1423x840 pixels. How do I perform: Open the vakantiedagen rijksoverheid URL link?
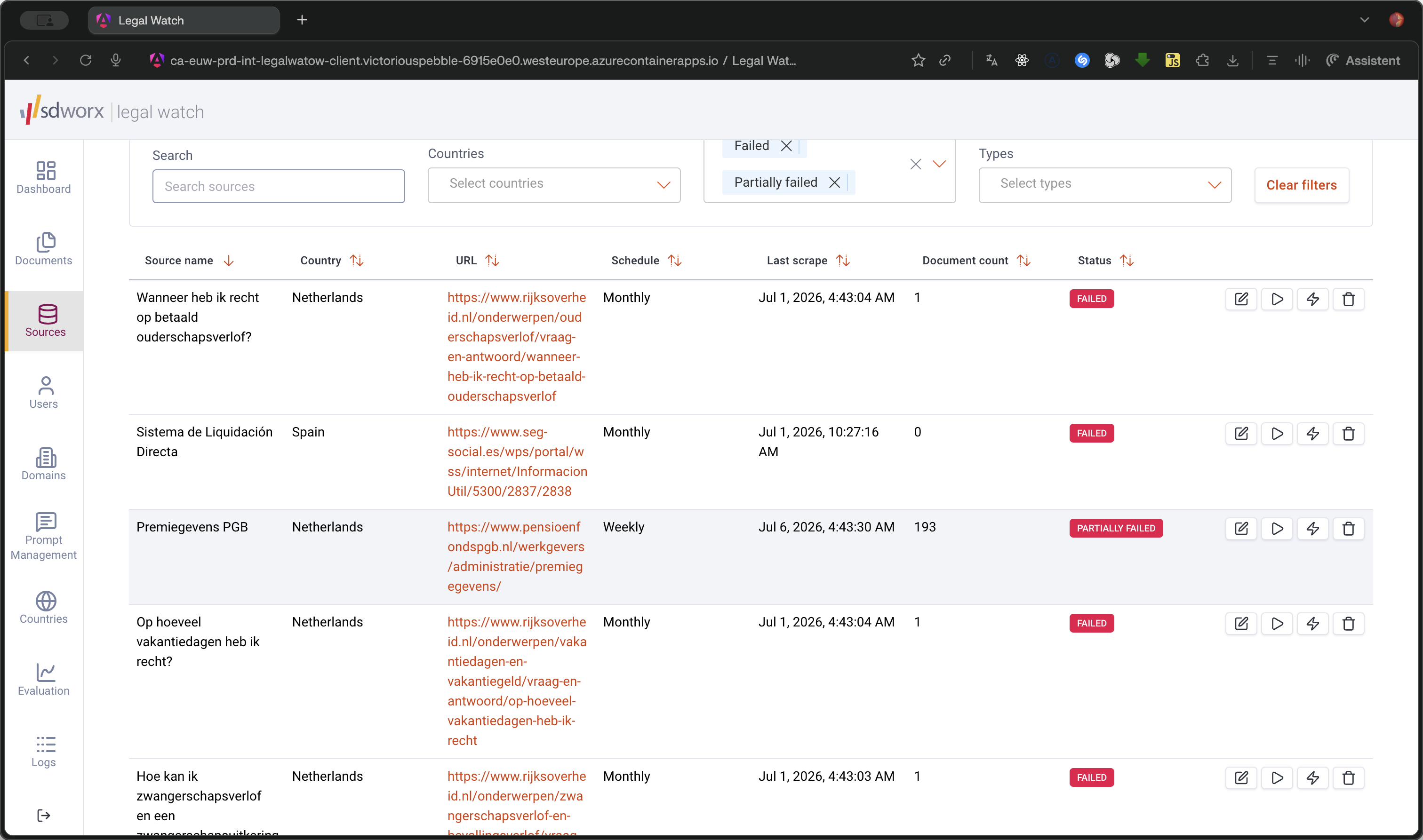(x=516, y=681)
